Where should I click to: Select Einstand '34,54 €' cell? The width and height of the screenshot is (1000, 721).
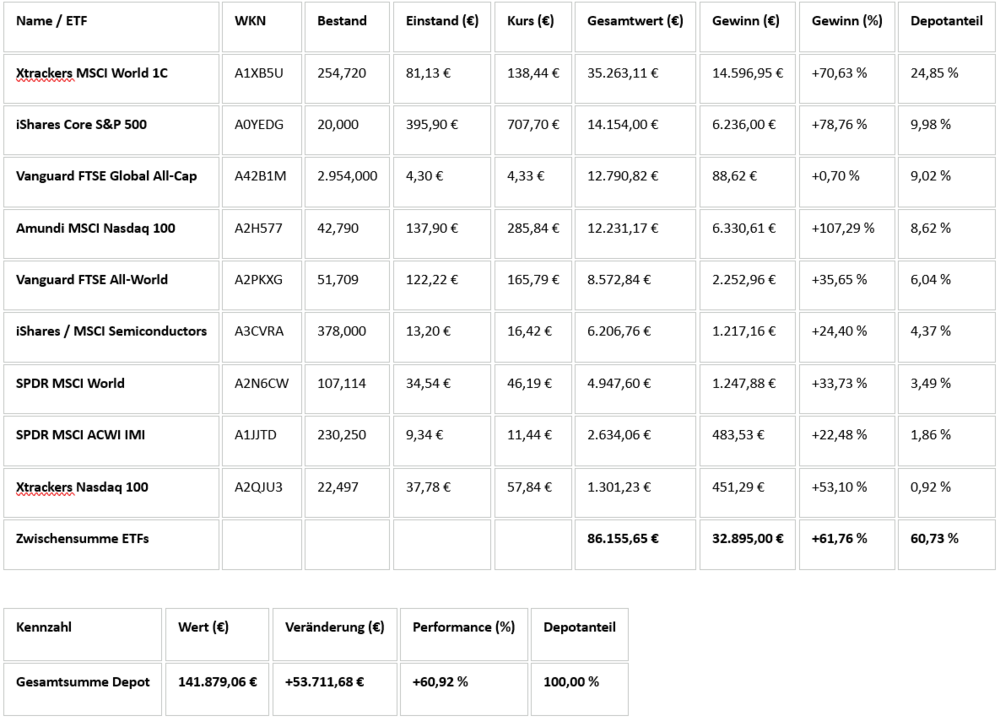442,390
